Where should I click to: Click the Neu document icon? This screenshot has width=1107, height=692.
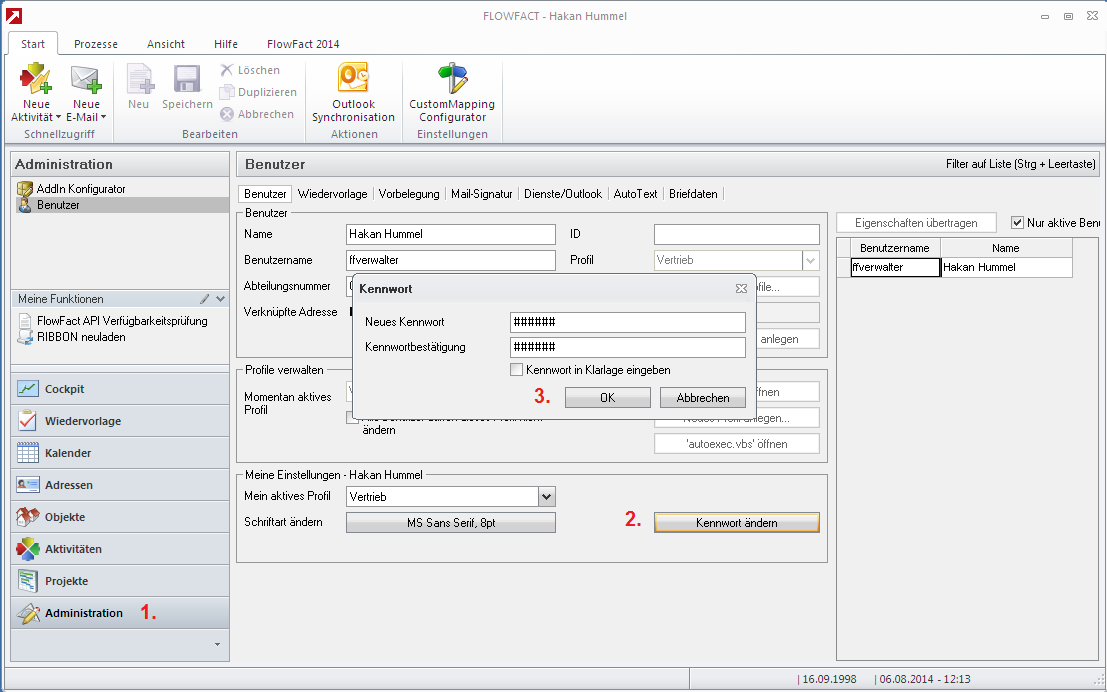tap(139, 78)
